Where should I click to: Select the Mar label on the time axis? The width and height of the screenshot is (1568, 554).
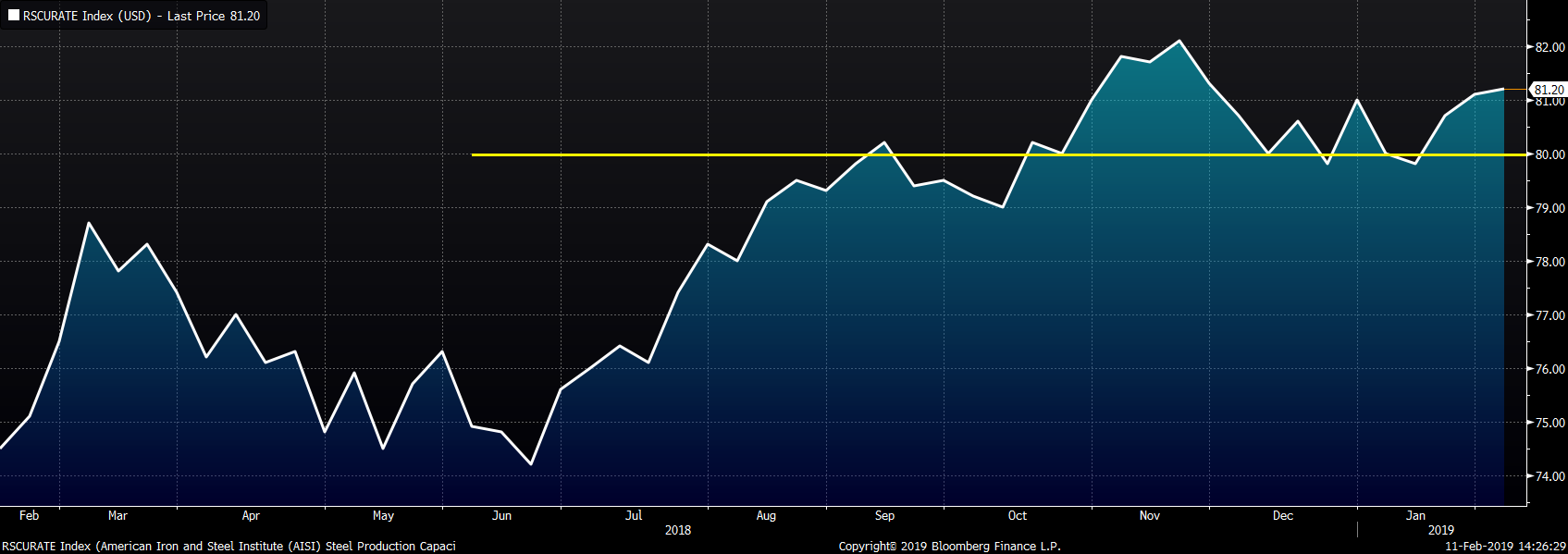click(x=117, y=515)
